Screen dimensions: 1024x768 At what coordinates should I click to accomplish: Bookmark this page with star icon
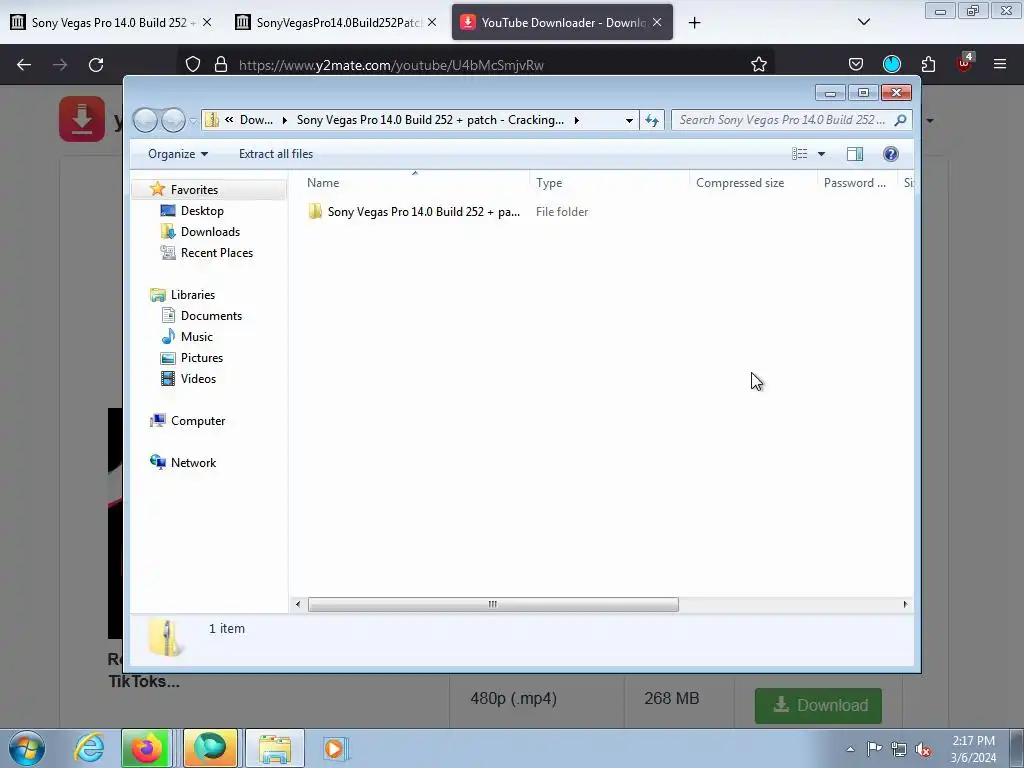758,65
